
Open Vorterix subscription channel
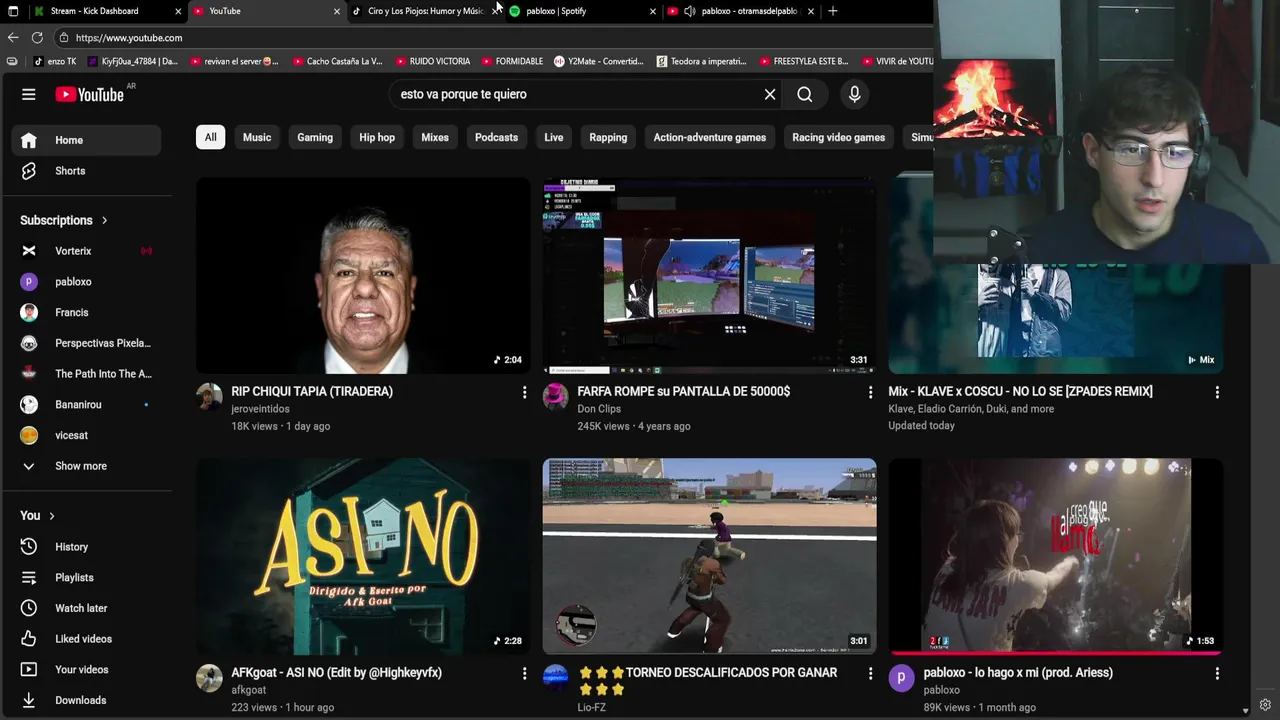[86, 251]
